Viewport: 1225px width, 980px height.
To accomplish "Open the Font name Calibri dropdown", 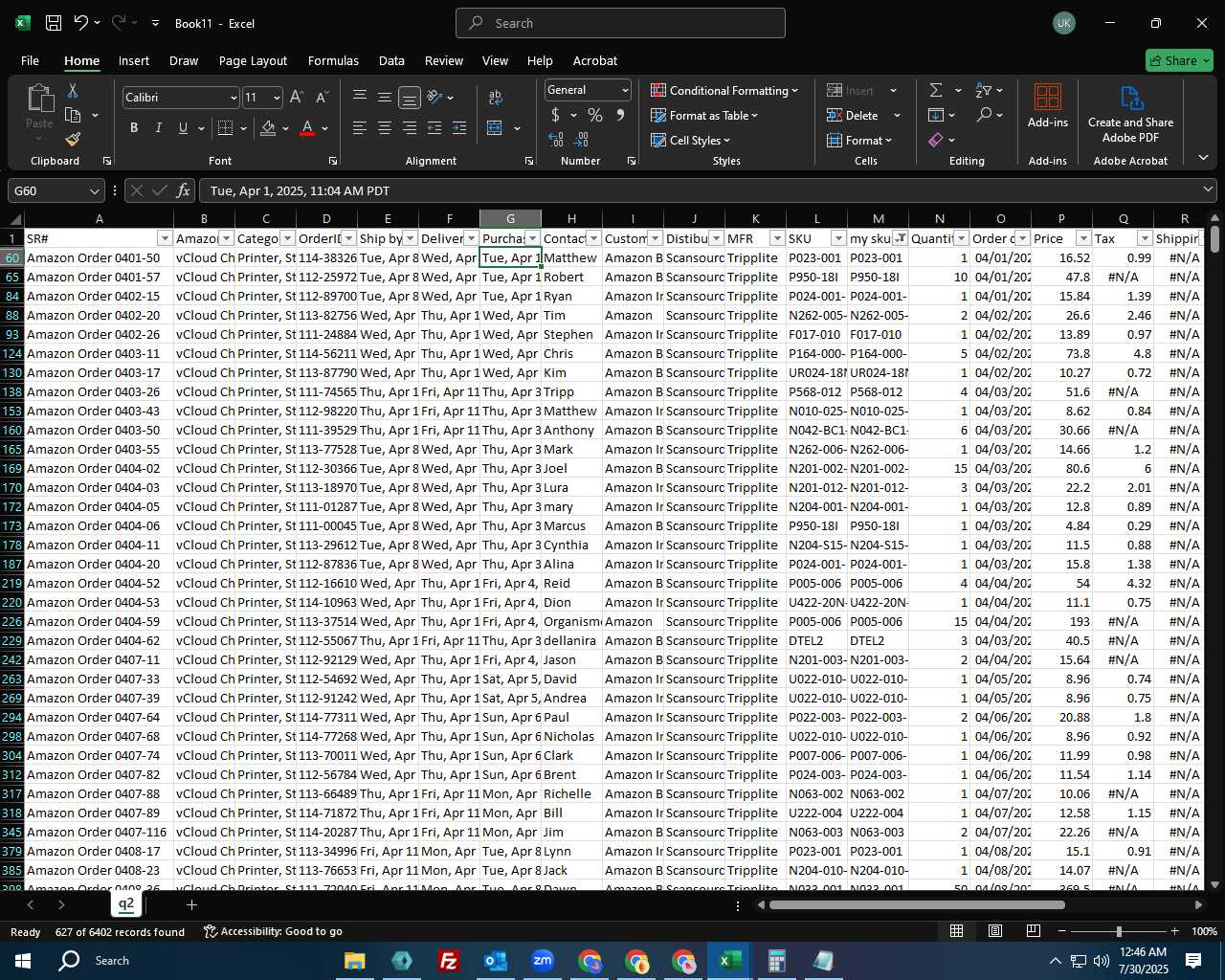I will pos(233,98).
